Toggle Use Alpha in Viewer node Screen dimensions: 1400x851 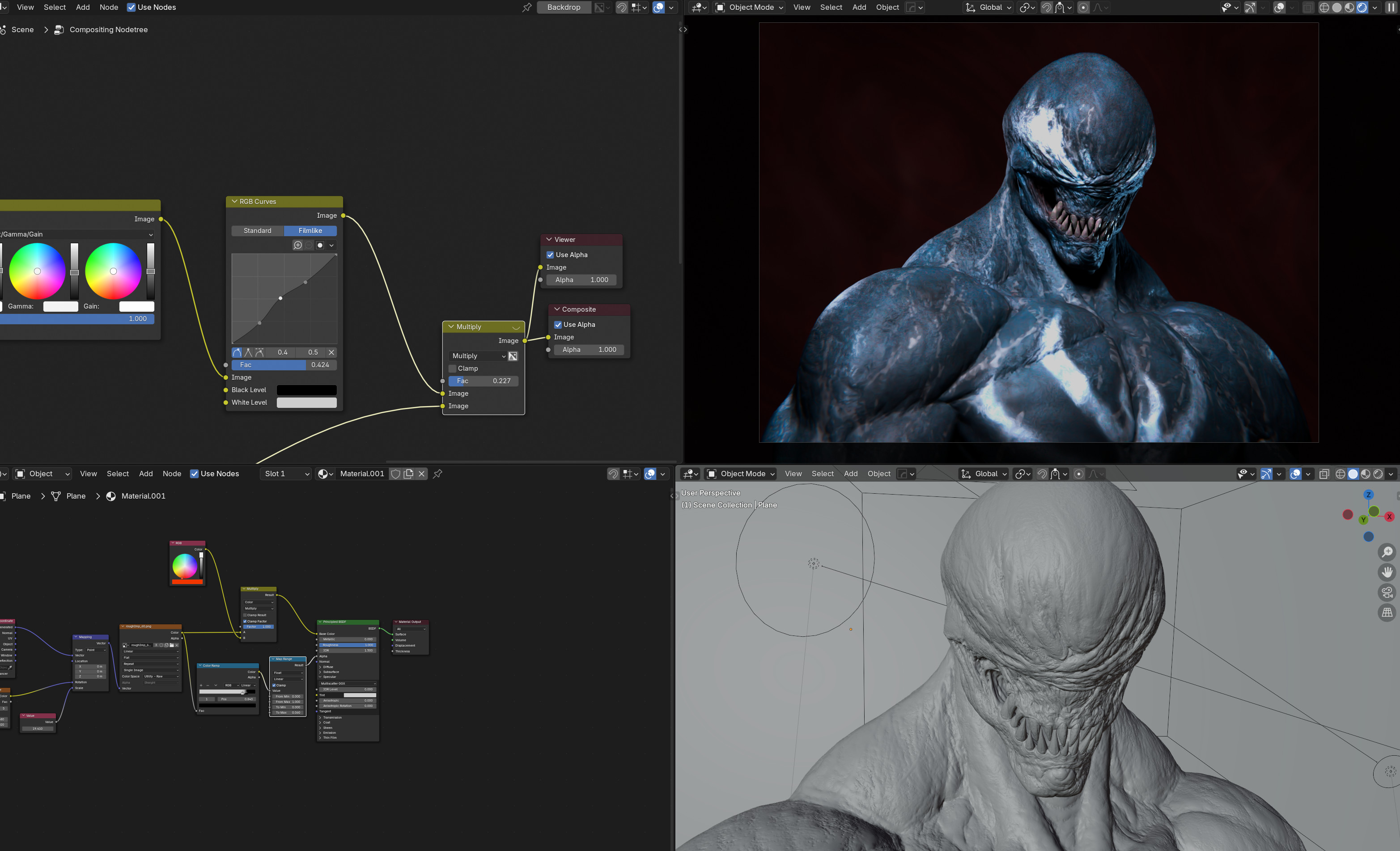tap(550, 254)
